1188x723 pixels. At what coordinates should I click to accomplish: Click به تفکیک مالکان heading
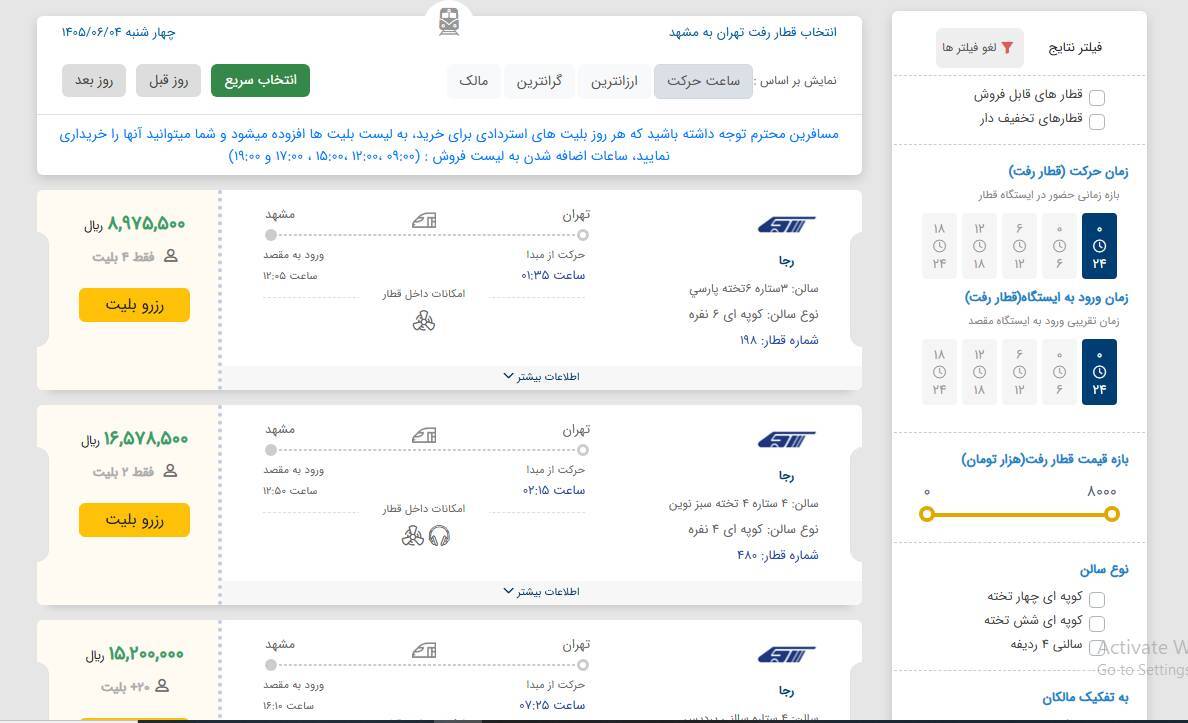1085,698
